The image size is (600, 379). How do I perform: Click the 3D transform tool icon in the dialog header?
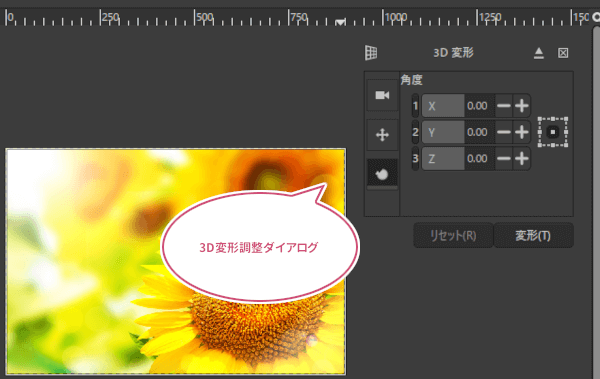(x=371, y=53)
